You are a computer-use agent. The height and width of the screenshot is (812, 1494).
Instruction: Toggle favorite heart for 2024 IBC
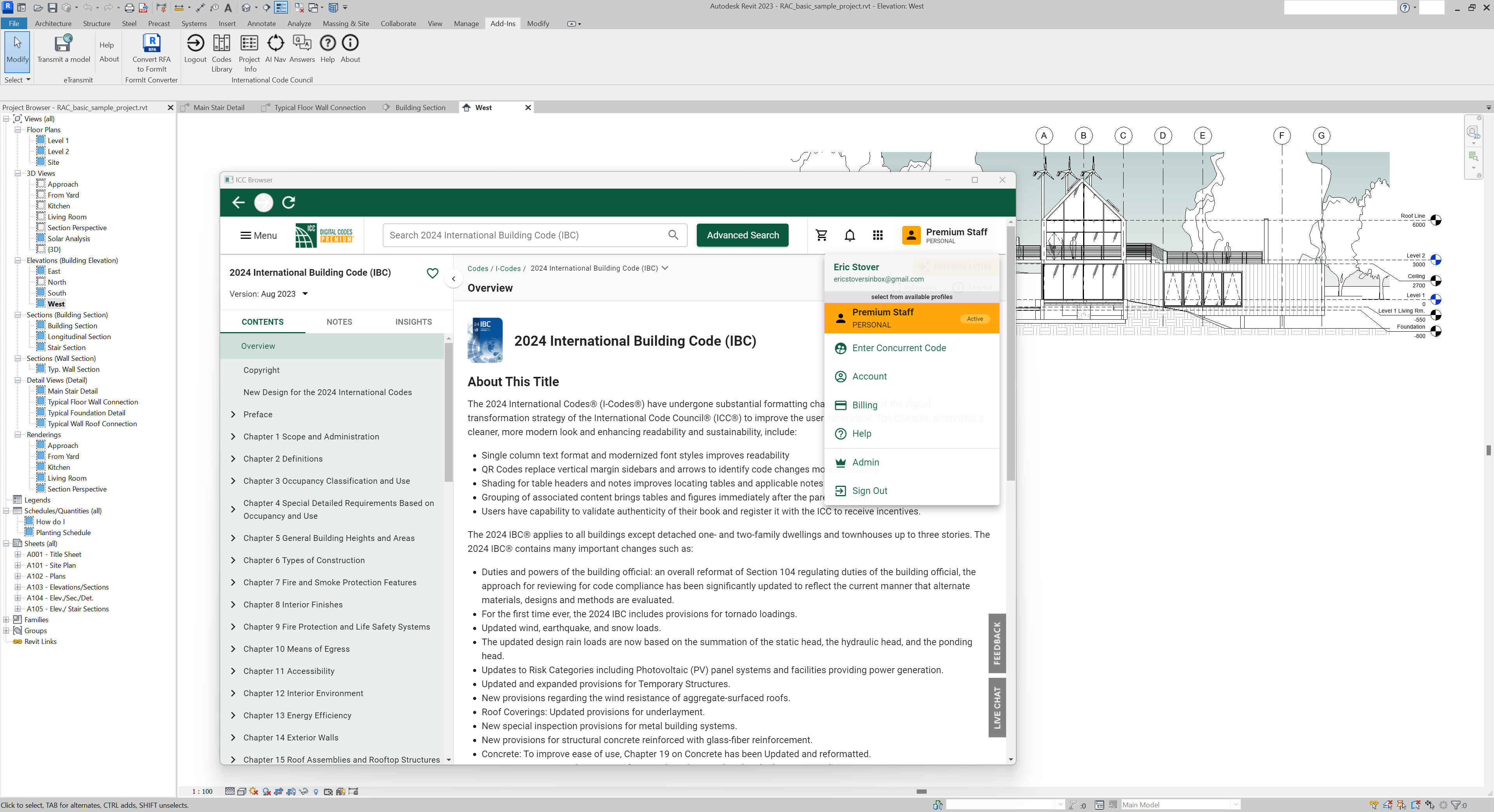[432, 273]
